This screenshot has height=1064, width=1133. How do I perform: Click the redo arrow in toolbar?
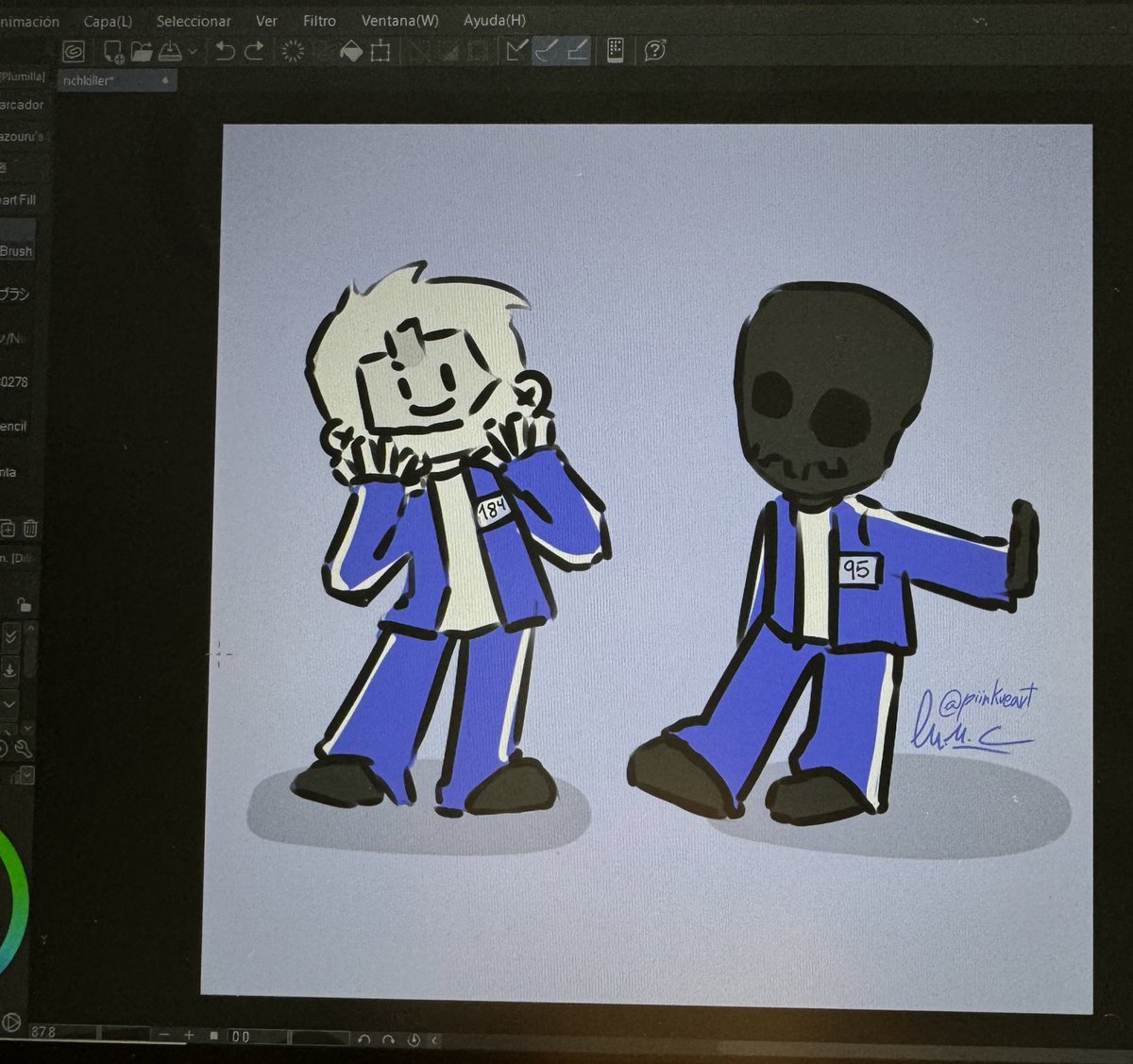pyautogui.click(x=254, y=51)
